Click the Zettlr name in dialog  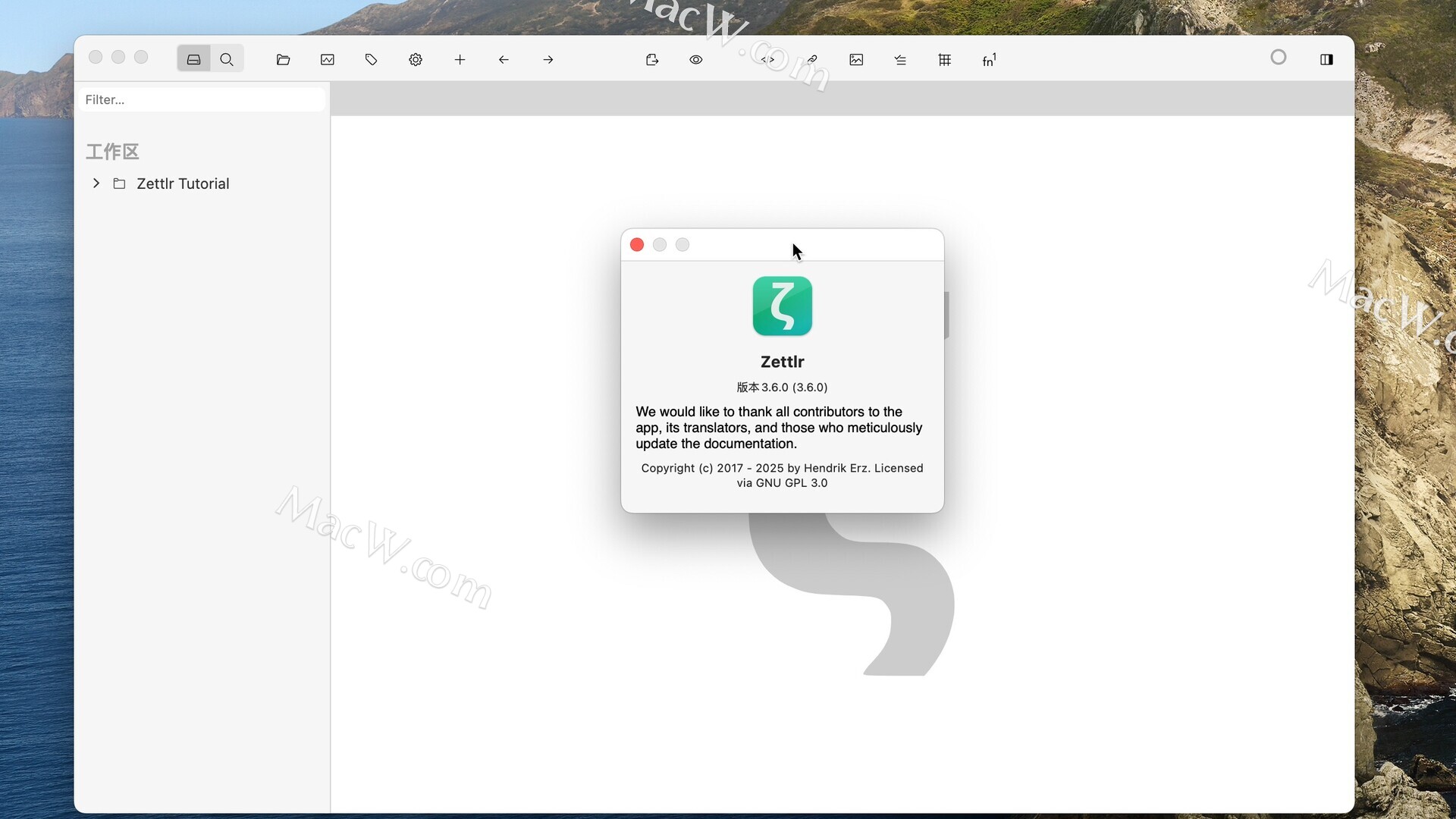point(782,362)
